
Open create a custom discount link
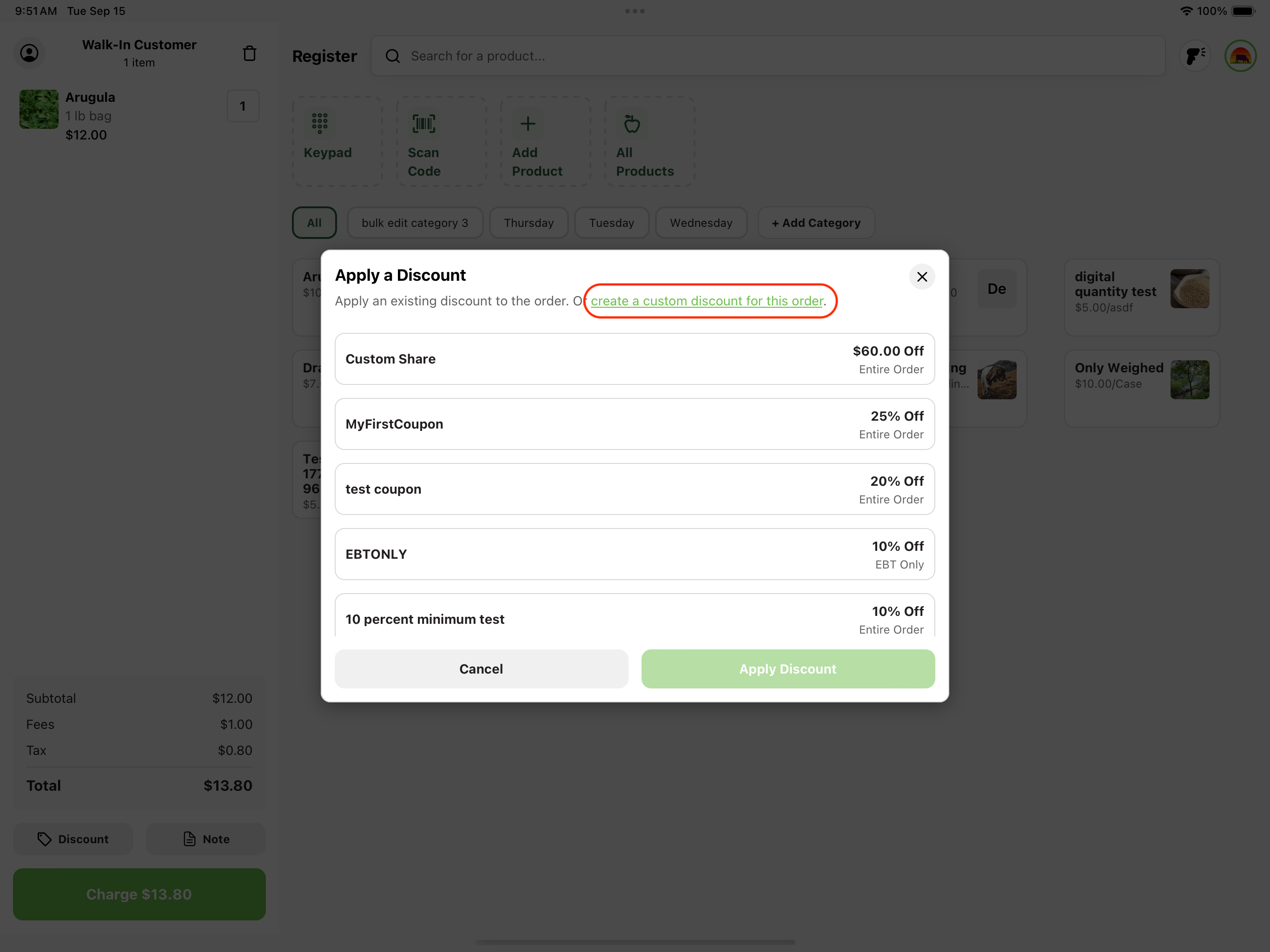tap(707, 301)
